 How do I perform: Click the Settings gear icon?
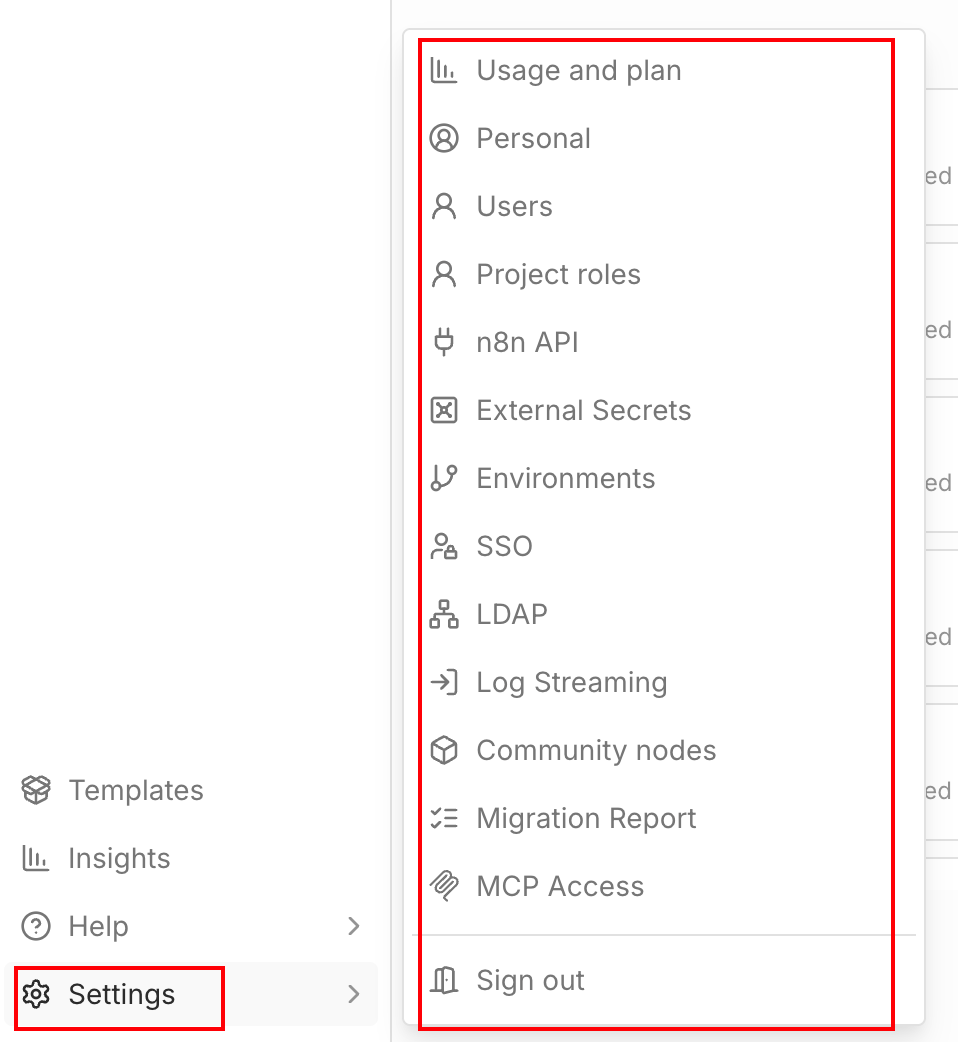(36, 995)
